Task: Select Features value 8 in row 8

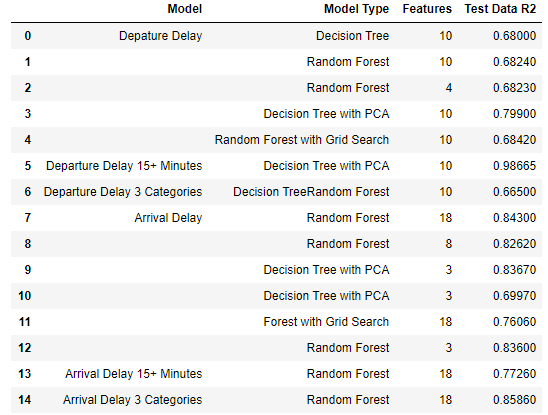Action: [448, 244]
